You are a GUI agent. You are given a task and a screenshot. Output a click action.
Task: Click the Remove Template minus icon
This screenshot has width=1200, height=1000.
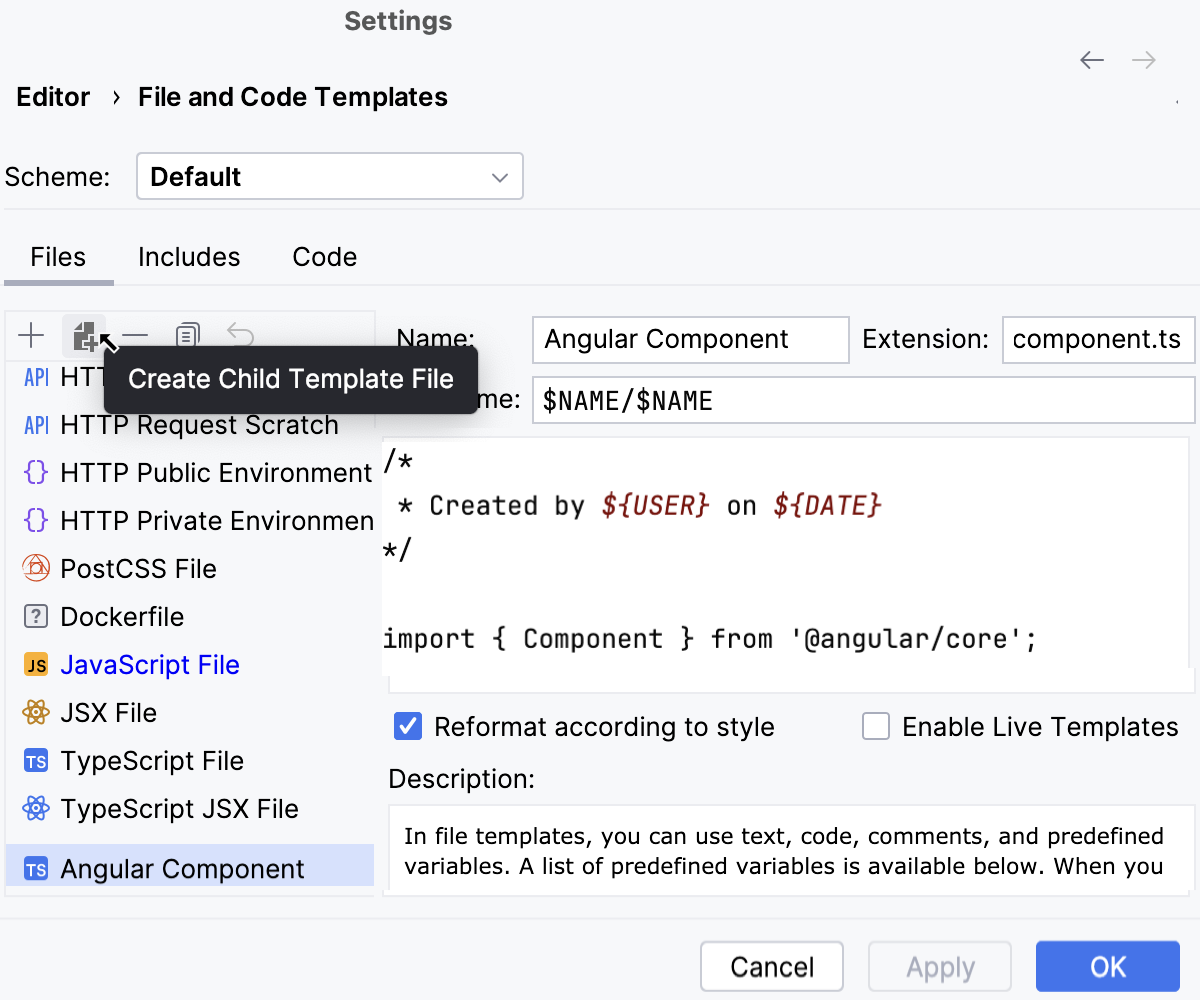135,336
